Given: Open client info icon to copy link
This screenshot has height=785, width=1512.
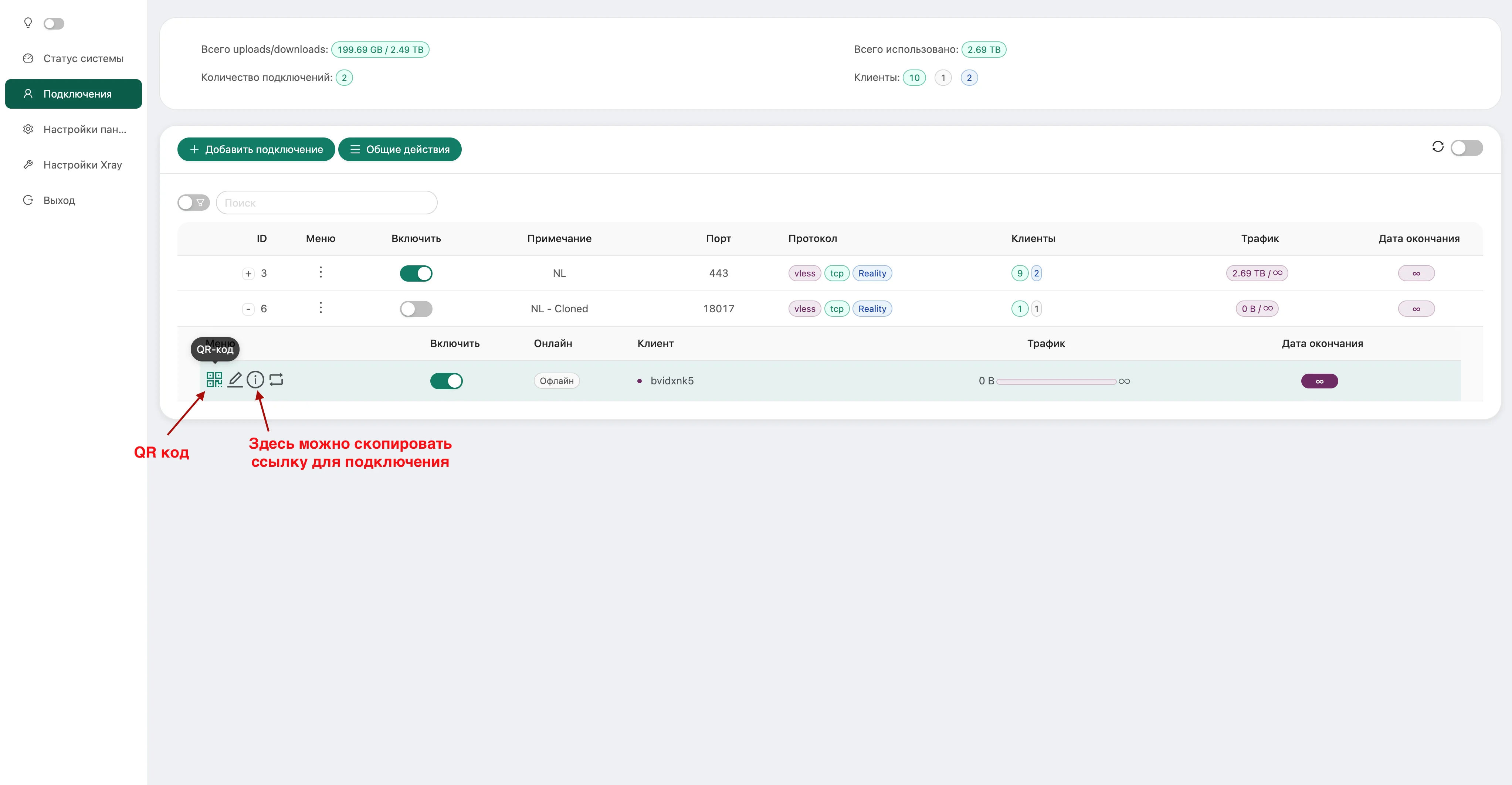Looking at the screenshot, I should [x=255, y=380].
